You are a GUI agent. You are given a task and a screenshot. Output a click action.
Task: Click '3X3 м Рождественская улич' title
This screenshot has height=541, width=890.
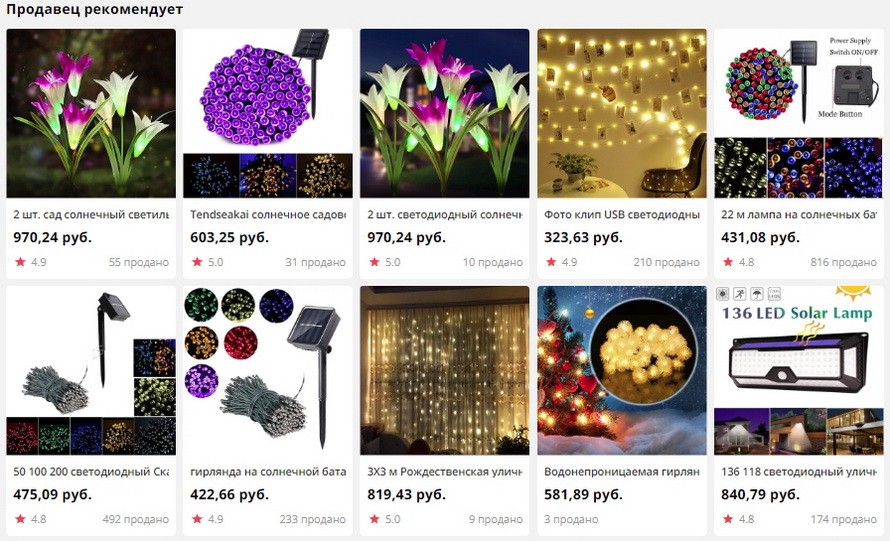(x=444, y=472)
